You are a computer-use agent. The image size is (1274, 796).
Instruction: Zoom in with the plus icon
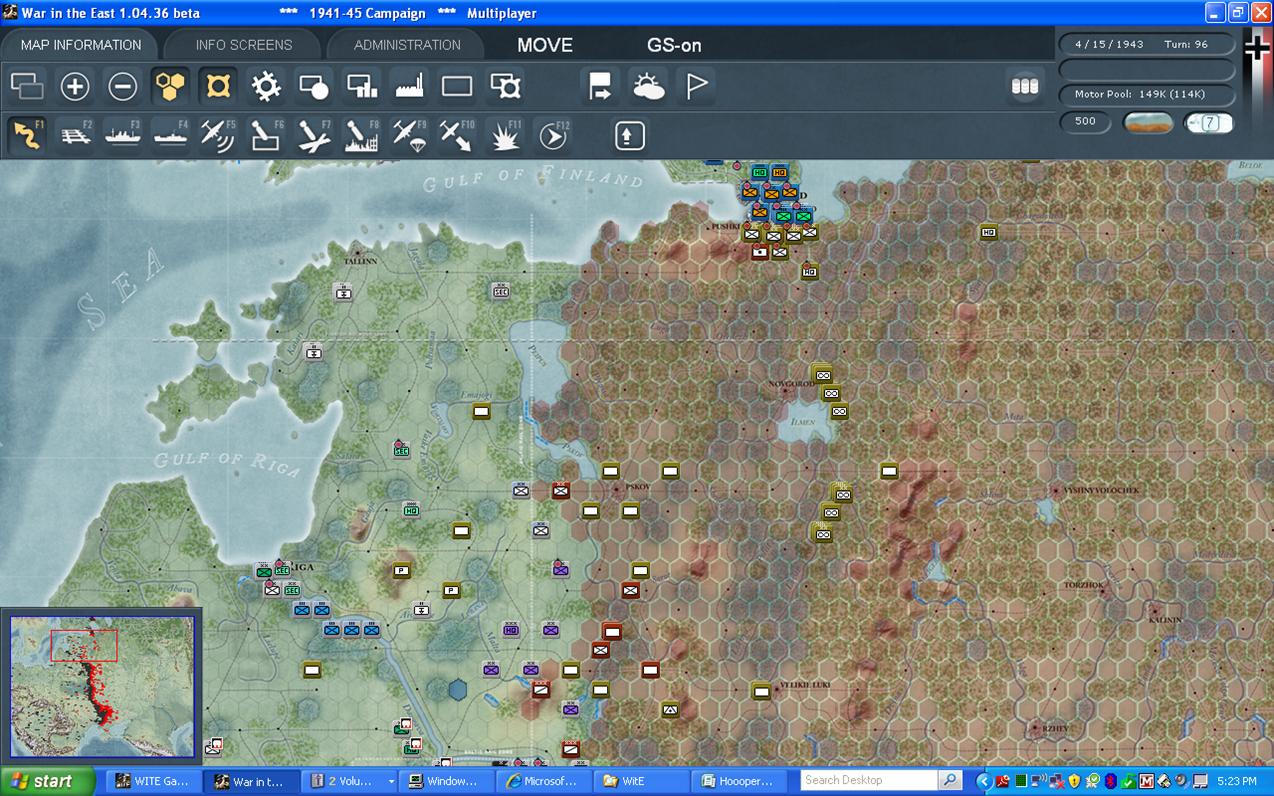coord(75,87)
